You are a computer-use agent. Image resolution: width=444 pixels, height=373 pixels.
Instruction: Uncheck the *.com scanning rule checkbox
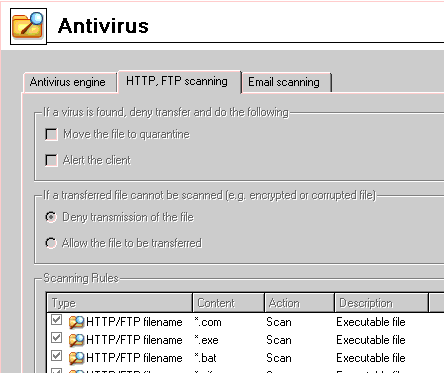coord(57,320)
